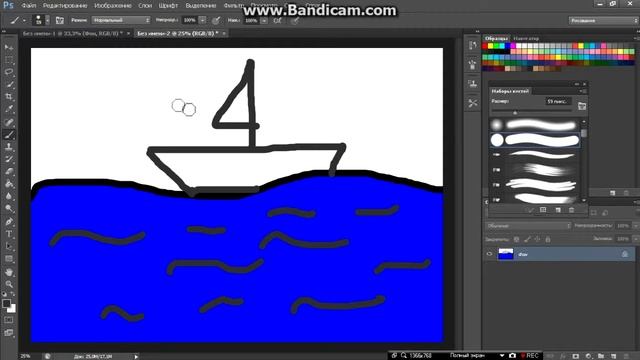Toggle the layer visibility eye icon

pos(489,254)
